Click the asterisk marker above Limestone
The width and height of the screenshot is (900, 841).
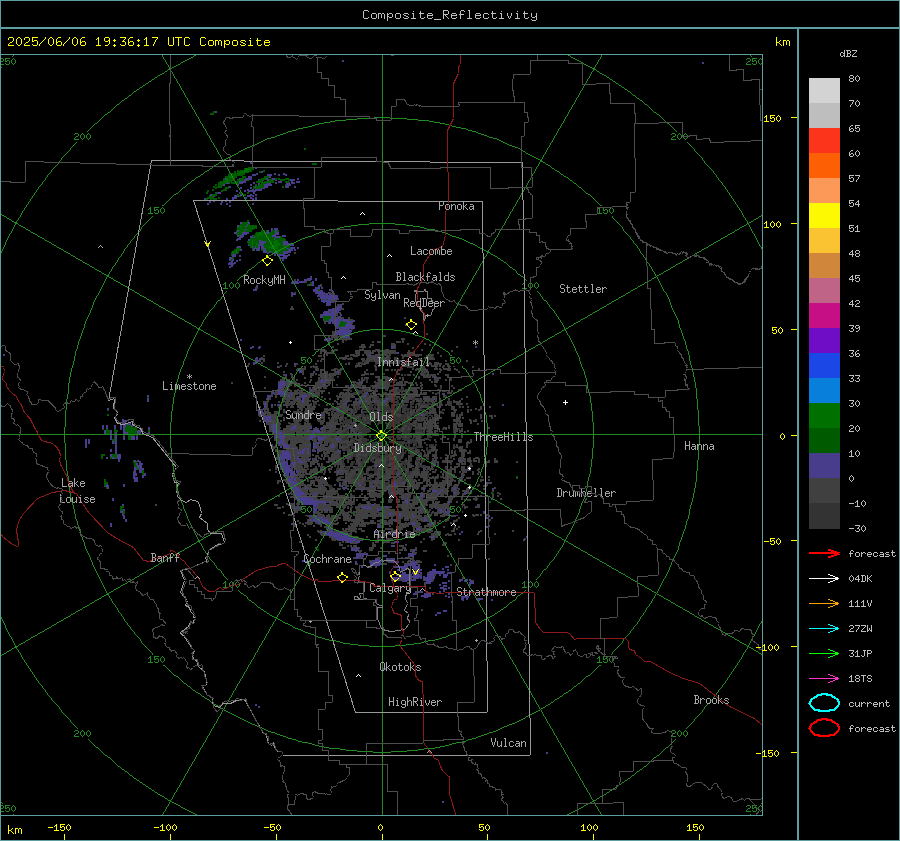(x=189, y=377)
